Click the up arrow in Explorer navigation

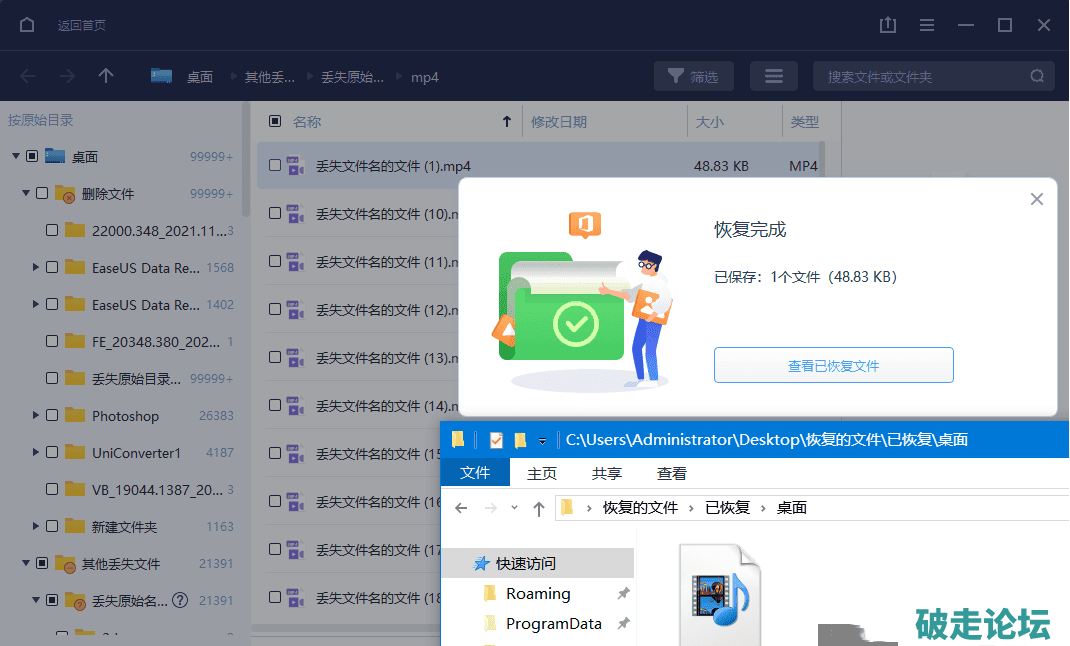[538, 508]
